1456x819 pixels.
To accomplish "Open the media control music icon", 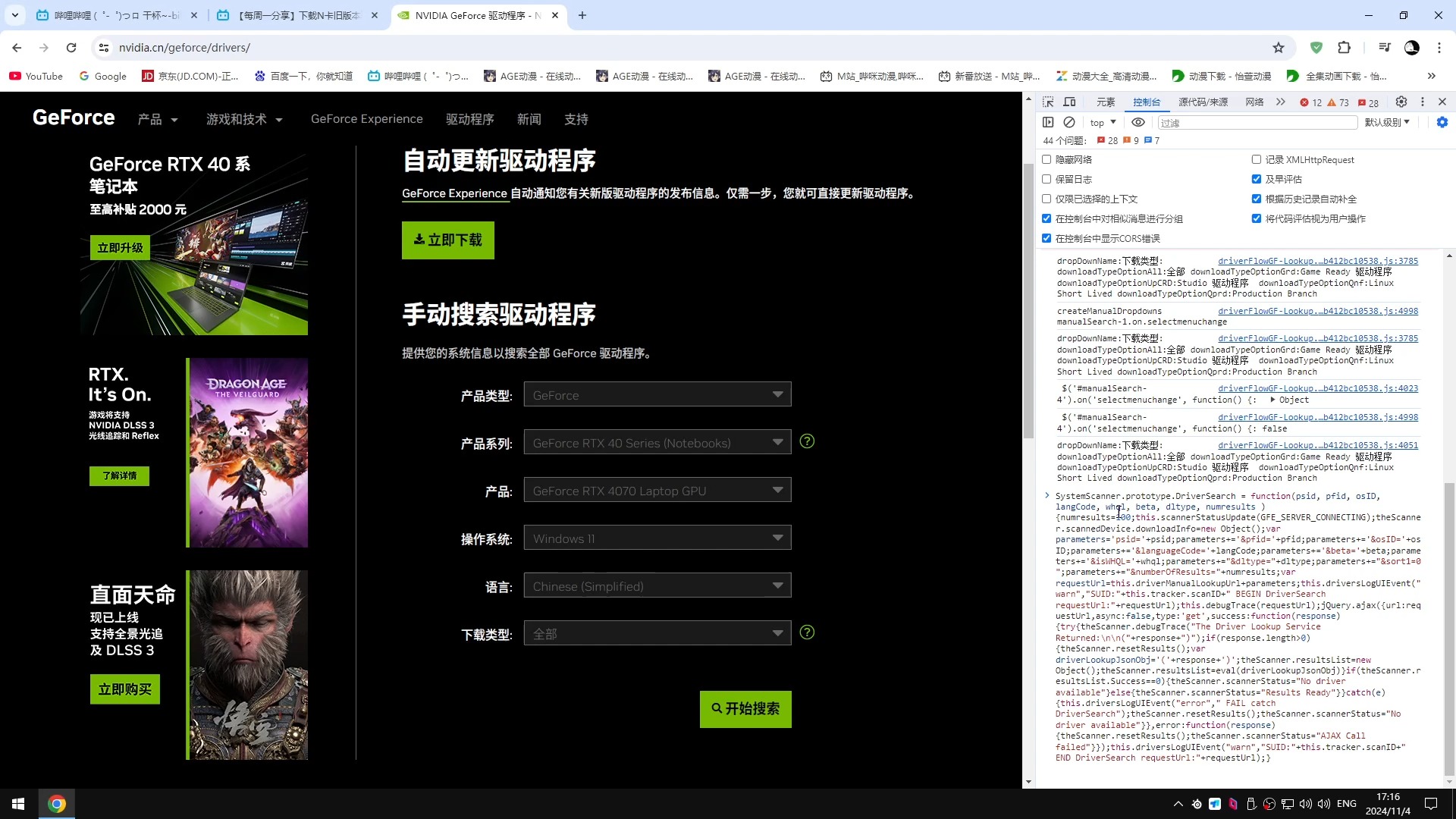I will pyautogui.click(x=1385, y=47).
